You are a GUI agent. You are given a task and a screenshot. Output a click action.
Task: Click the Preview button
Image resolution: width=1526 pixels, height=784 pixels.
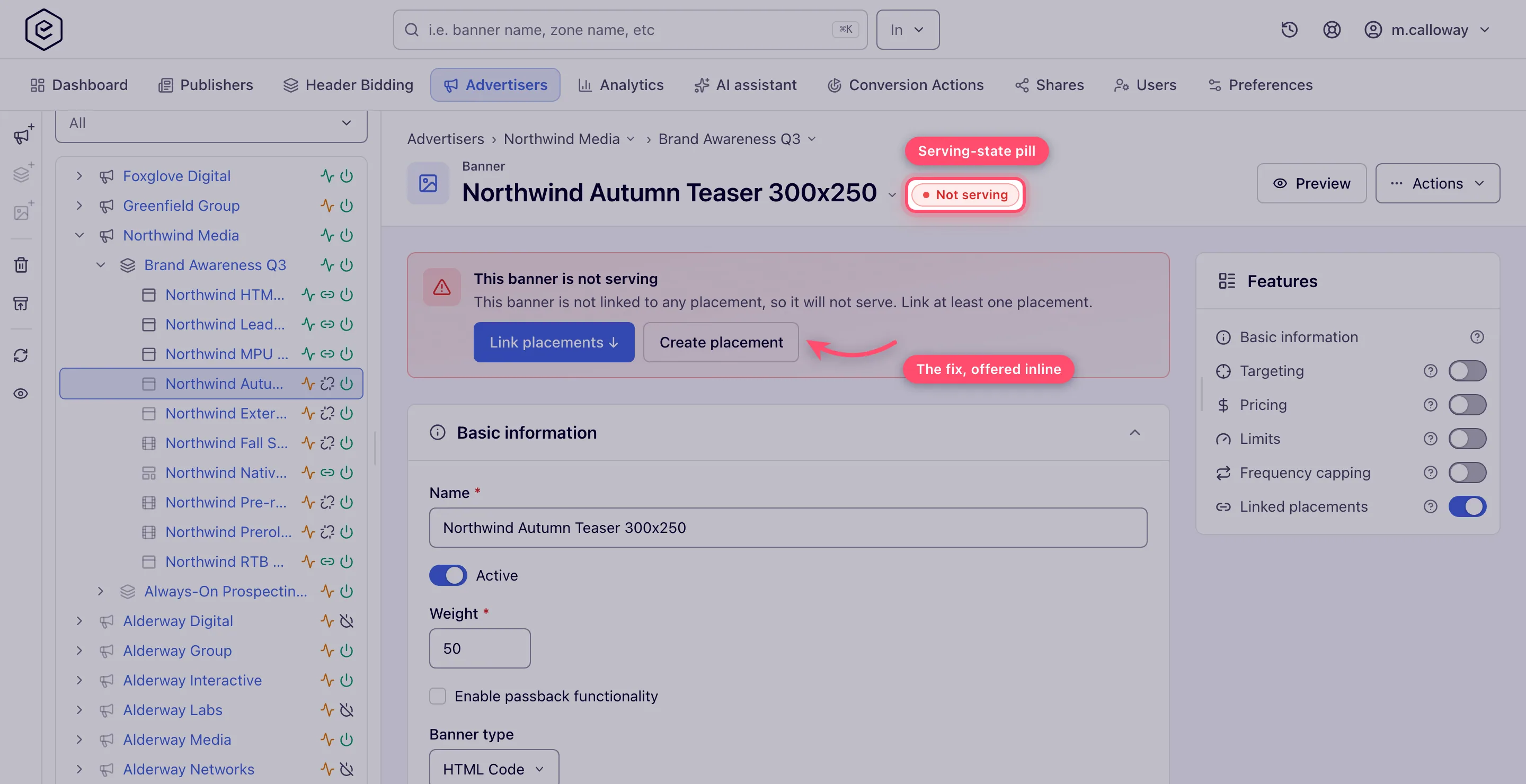tap(1311, 184)
